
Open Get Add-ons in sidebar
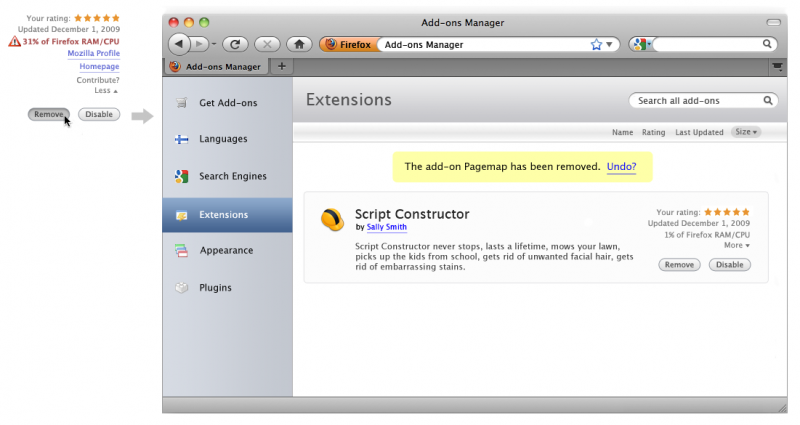(x=228, y=103)
